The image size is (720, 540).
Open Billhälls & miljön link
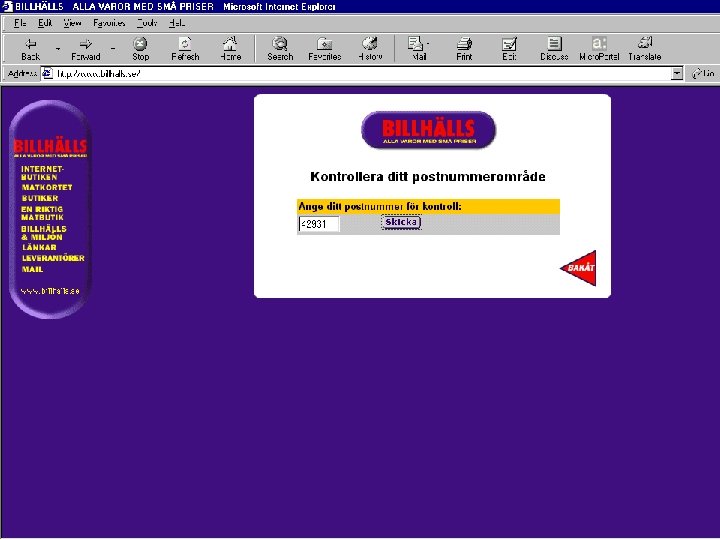[44, 233]
